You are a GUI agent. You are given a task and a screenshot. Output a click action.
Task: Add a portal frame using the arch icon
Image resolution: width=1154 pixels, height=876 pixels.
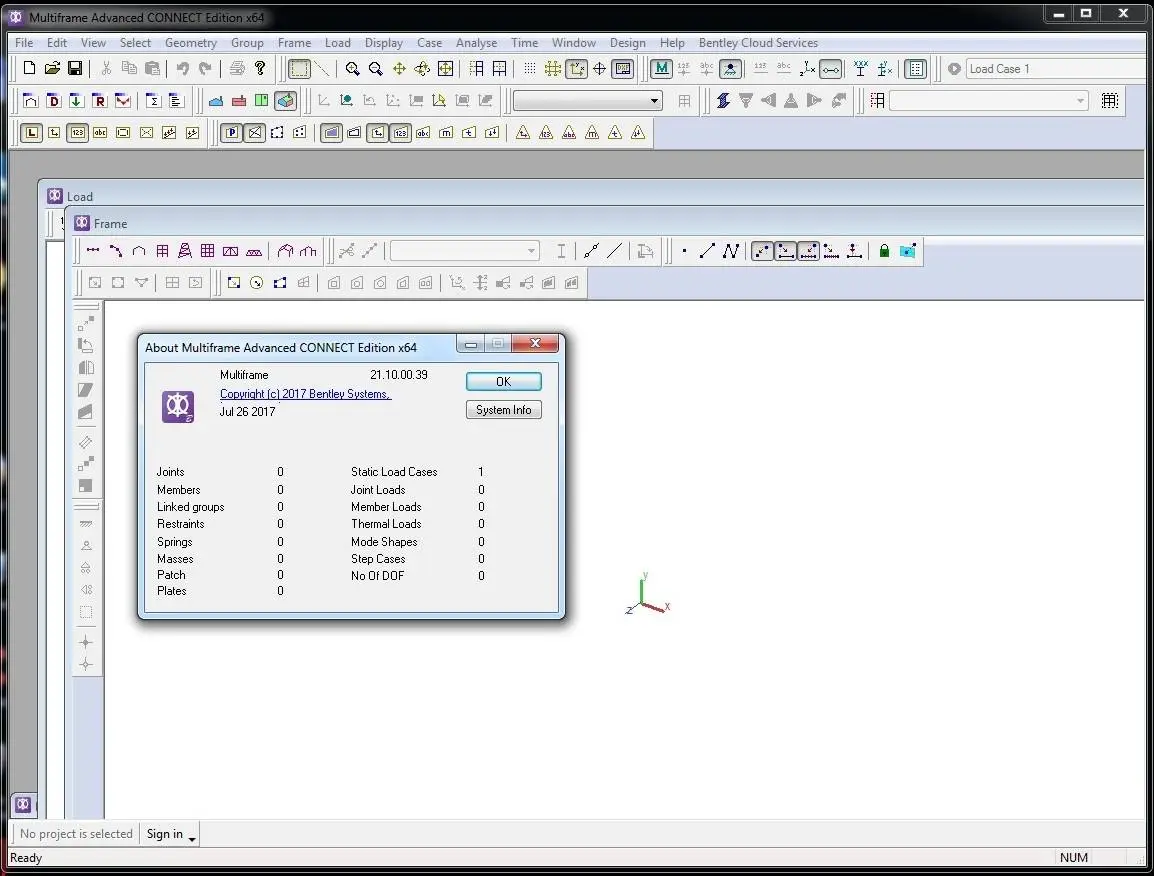[x=138, y=251]
